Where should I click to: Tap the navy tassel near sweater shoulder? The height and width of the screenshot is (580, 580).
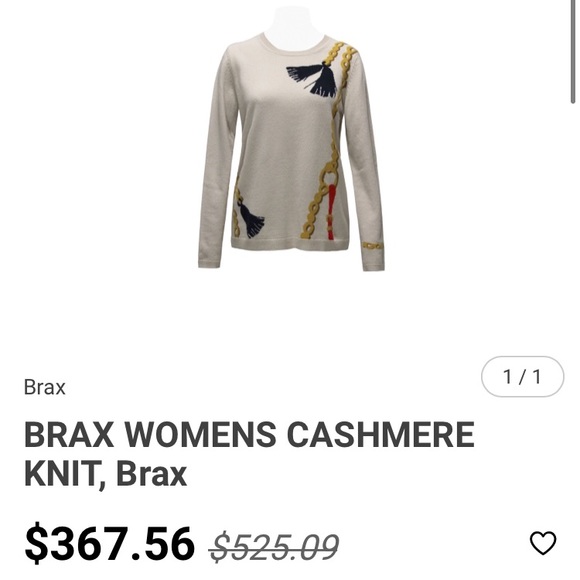[313, 79]
